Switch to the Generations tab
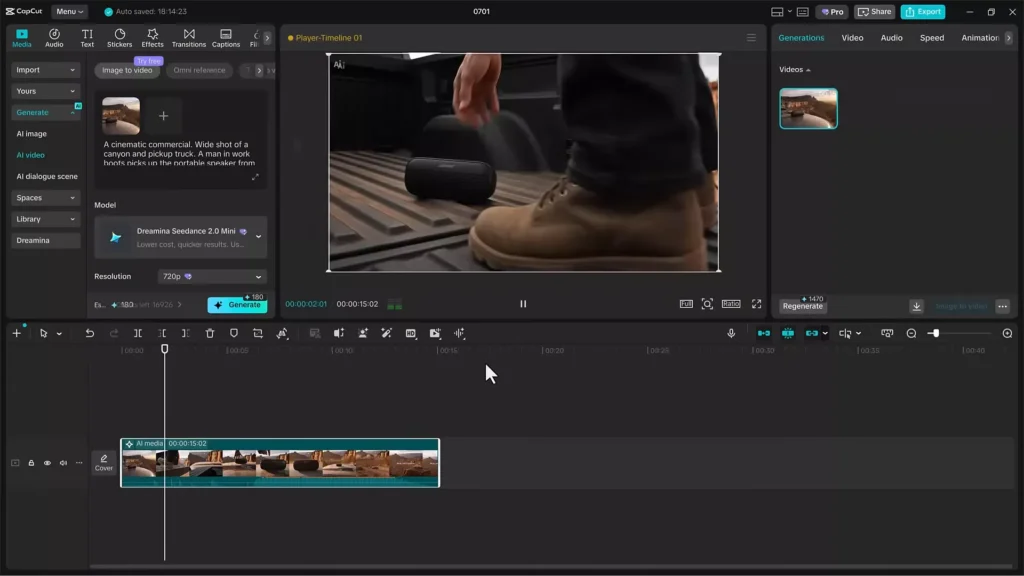Image resolution: width=1024 pixels, height=576 pixels. [x=801, y=38]
